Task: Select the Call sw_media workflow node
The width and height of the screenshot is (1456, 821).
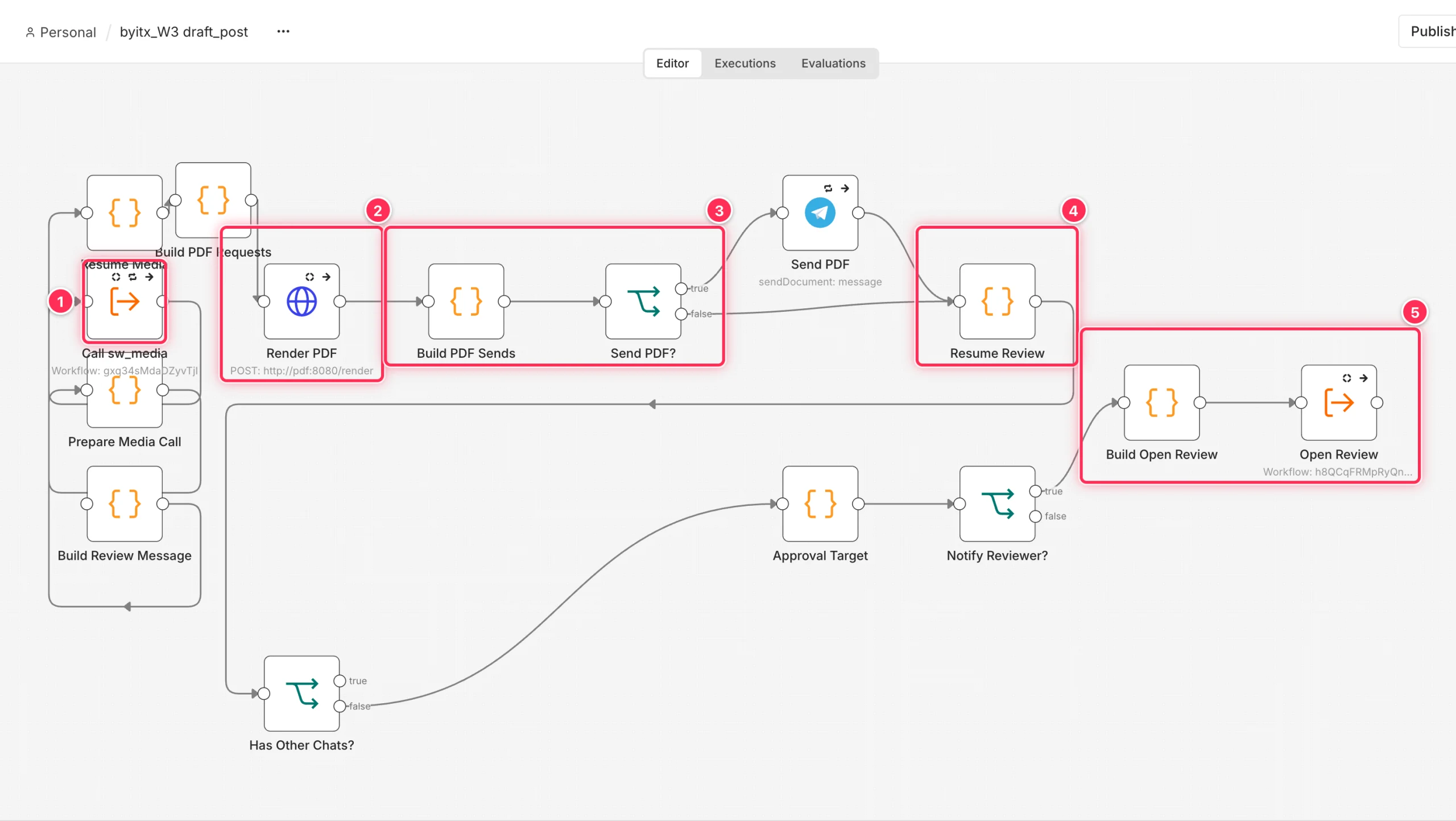Action: coord(125,301)
